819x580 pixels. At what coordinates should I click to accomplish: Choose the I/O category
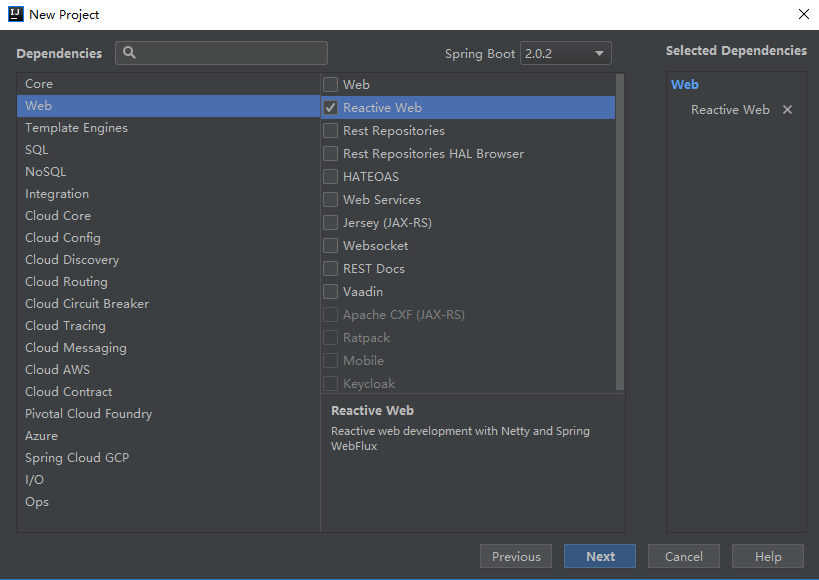pyautogui.click(x=168, y=479)
